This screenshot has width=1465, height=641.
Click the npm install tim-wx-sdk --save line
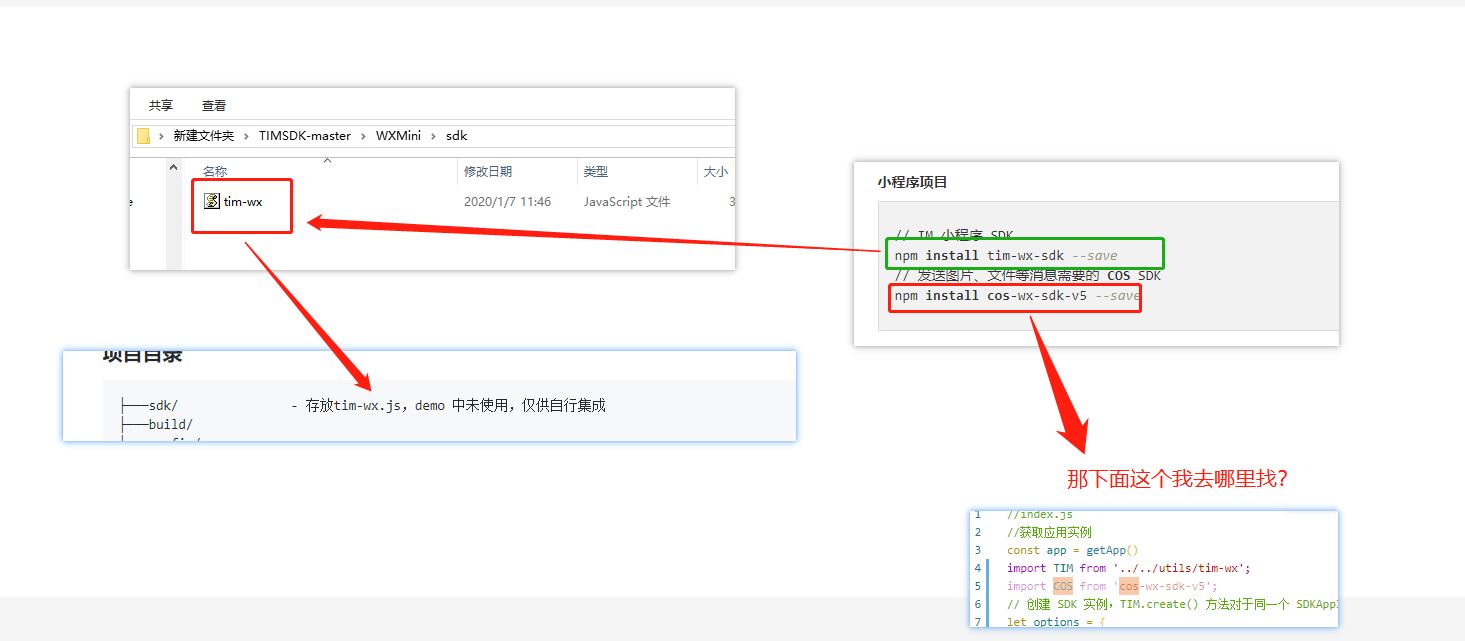click(x=1006, y=256)
